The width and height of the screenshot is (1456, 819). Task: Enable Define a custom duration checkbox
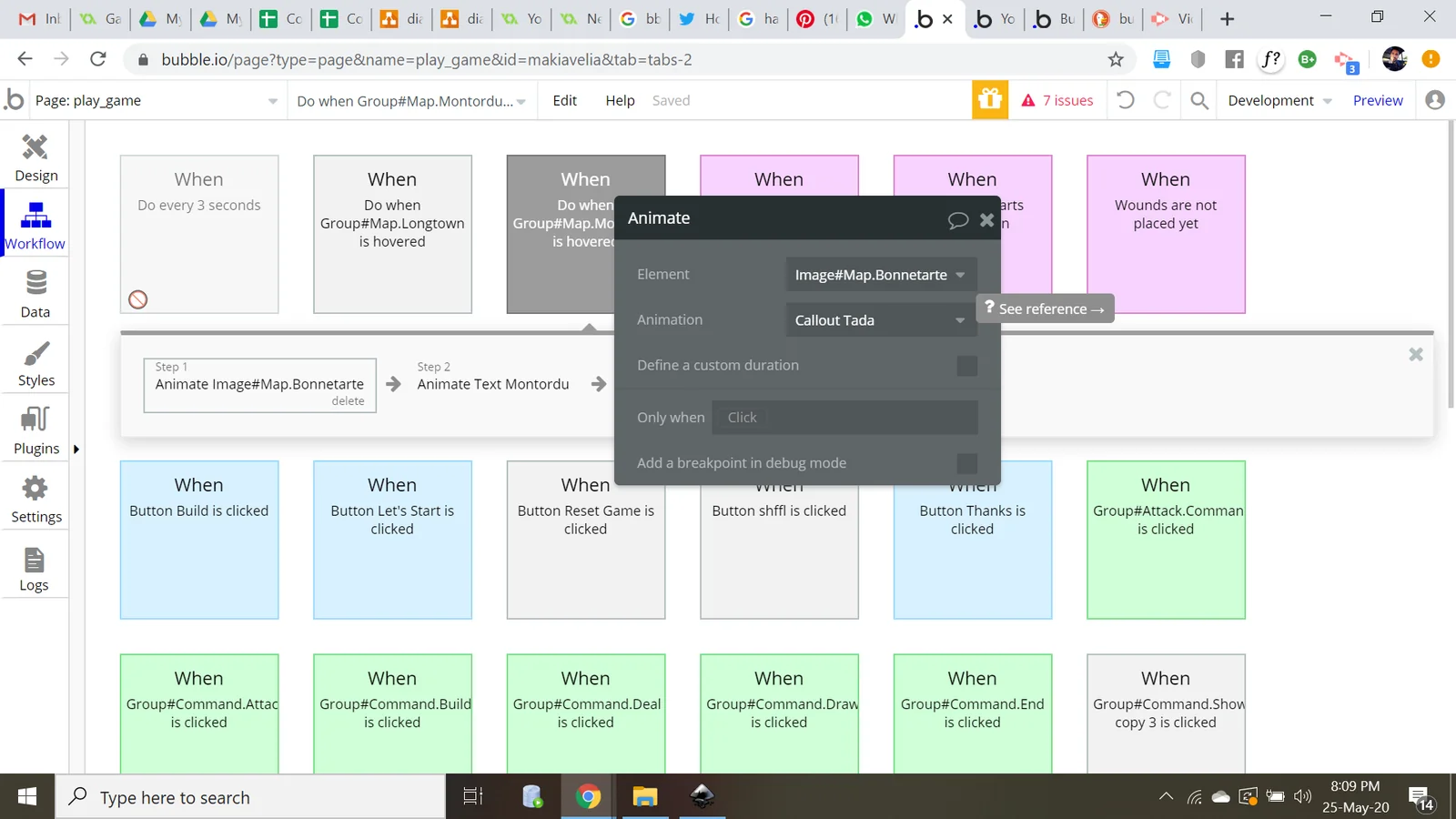966,366
